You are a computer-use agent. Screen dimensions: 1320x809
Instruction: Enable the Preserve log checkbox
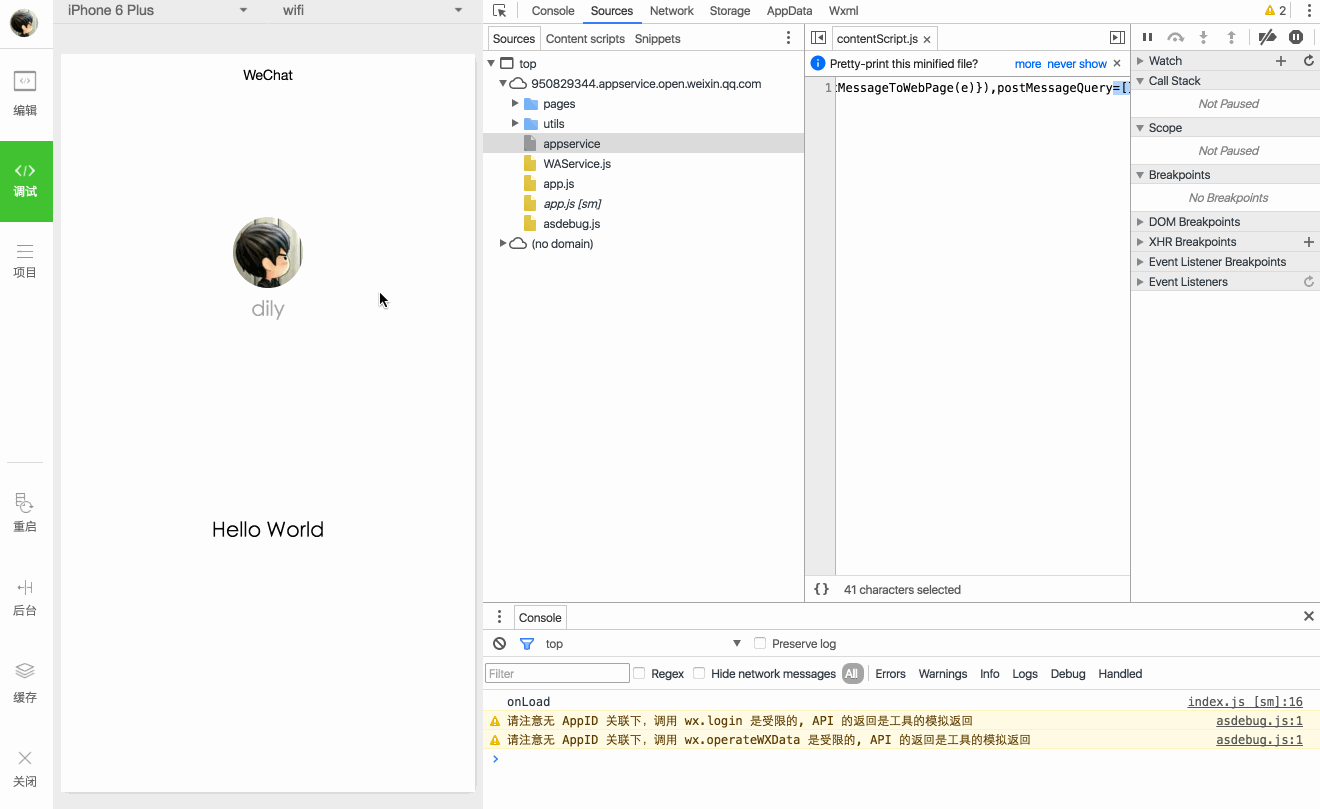coord(760,643)
